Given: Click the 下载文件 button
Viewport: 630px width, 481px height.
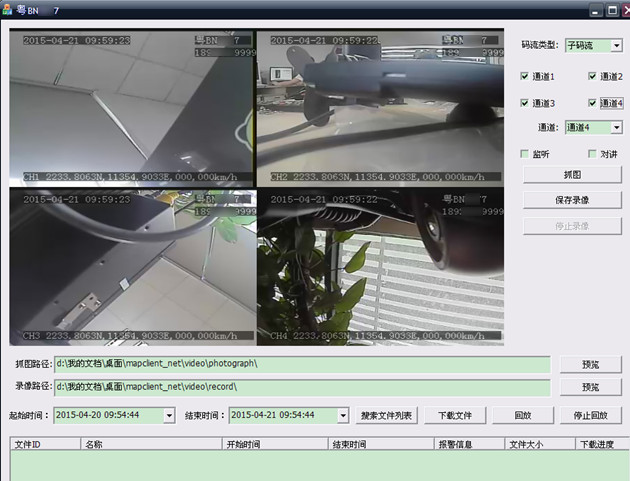Looking at the screenshot, I should (455, 415).
